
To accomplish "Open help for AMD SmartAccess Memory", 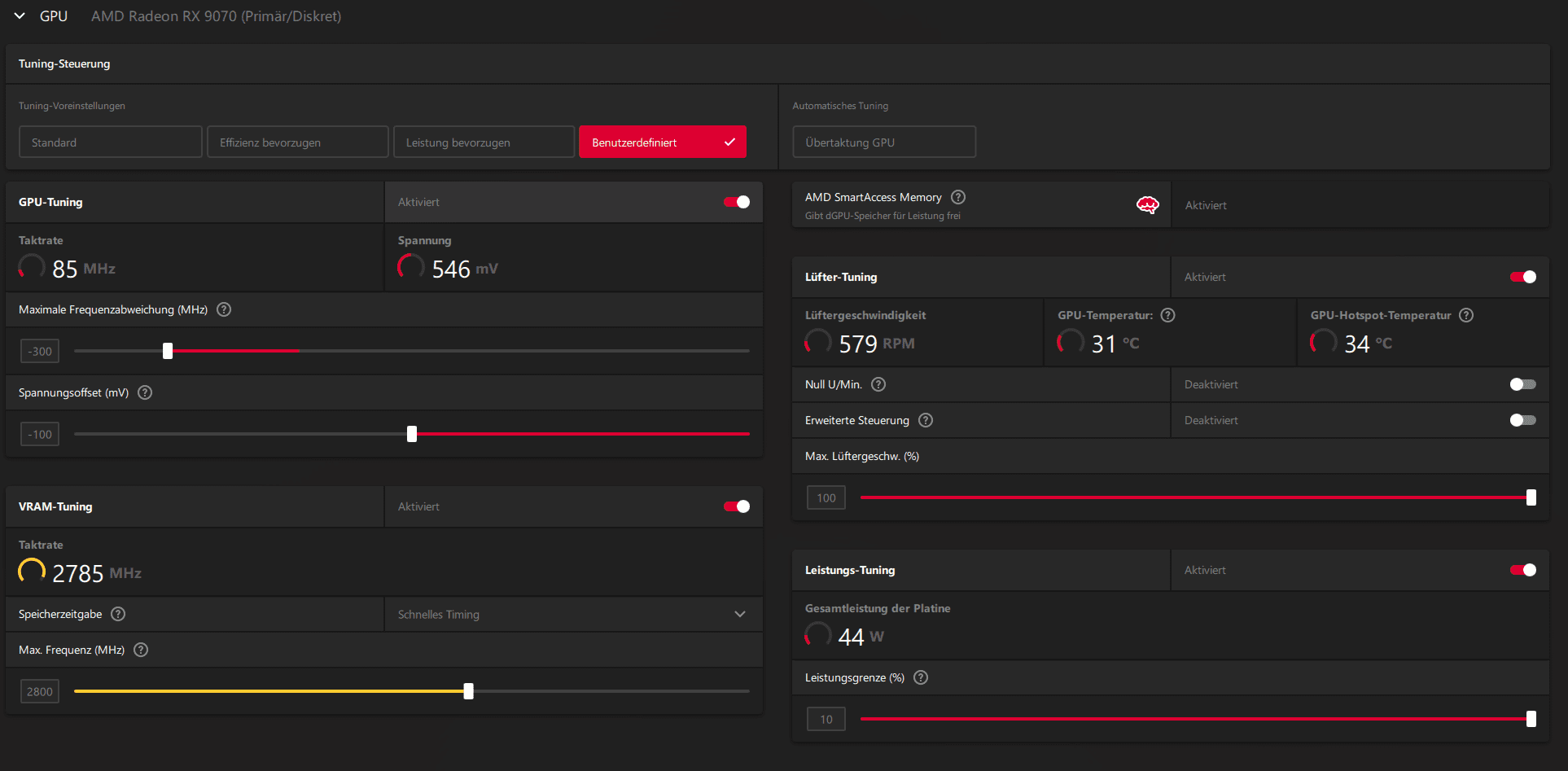I will tap(958, 197).
